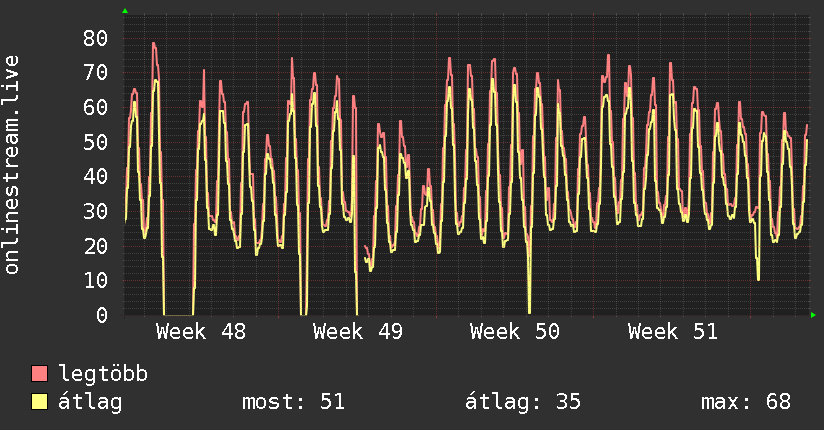Click the 20 y-axis tick label

tap(96, 246)
